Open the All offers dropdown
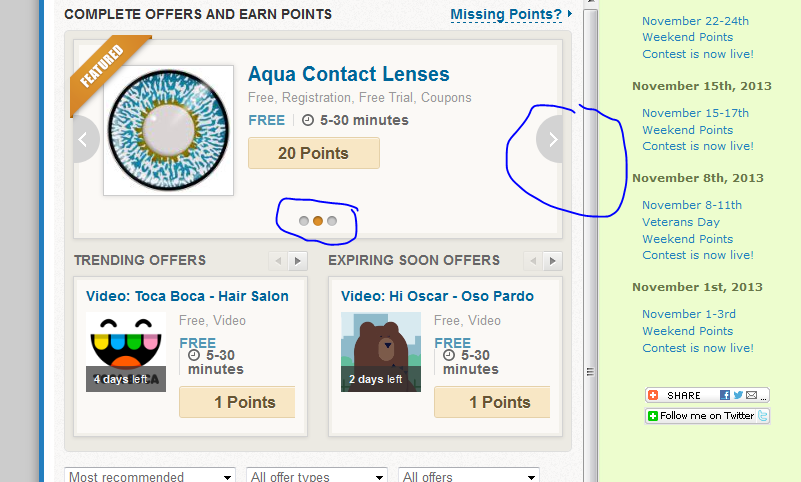 [x=468, y=476]
